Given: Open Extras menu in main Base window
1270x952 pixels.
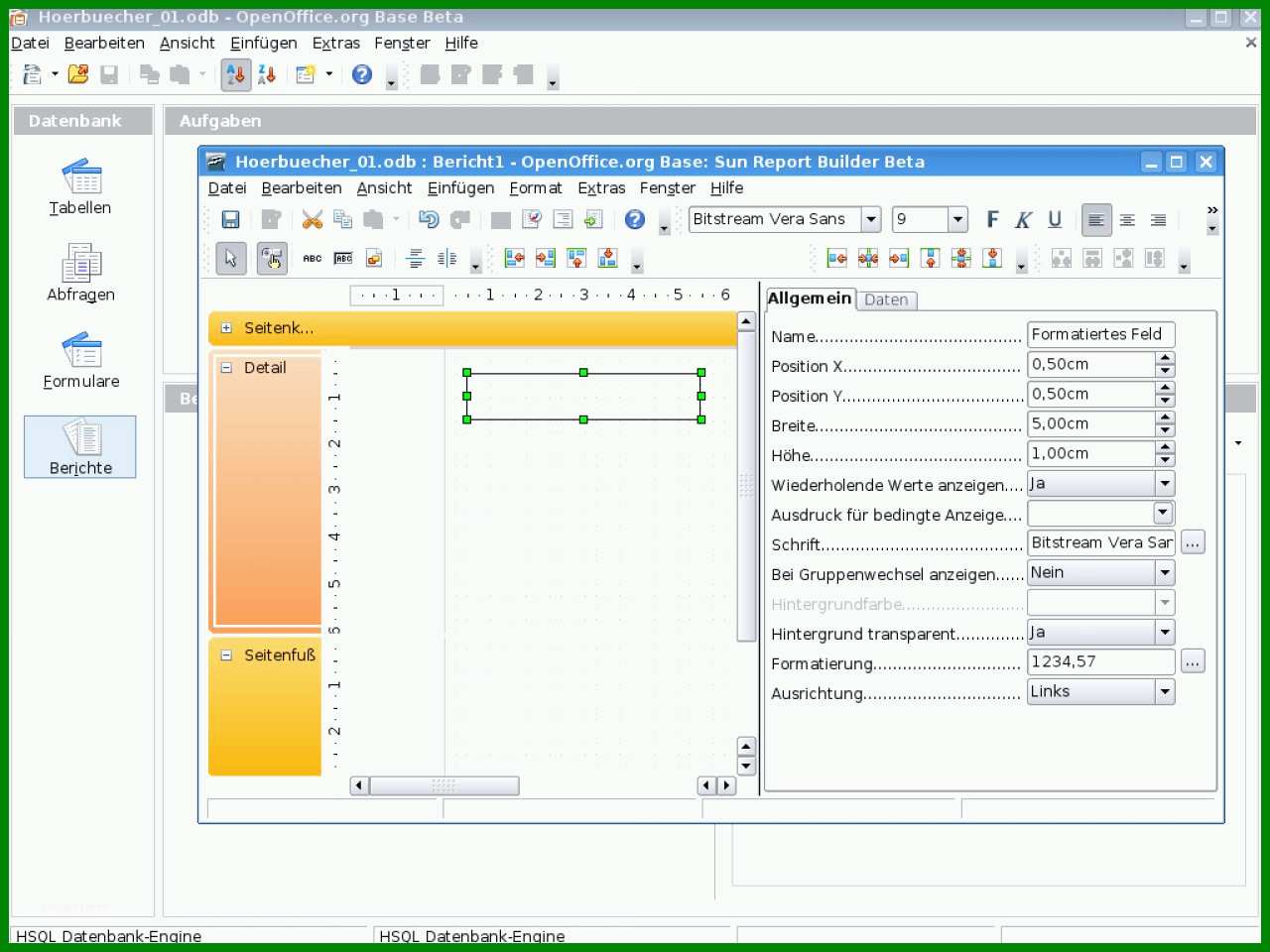Looking at the screenshot, I should [335, 44].
